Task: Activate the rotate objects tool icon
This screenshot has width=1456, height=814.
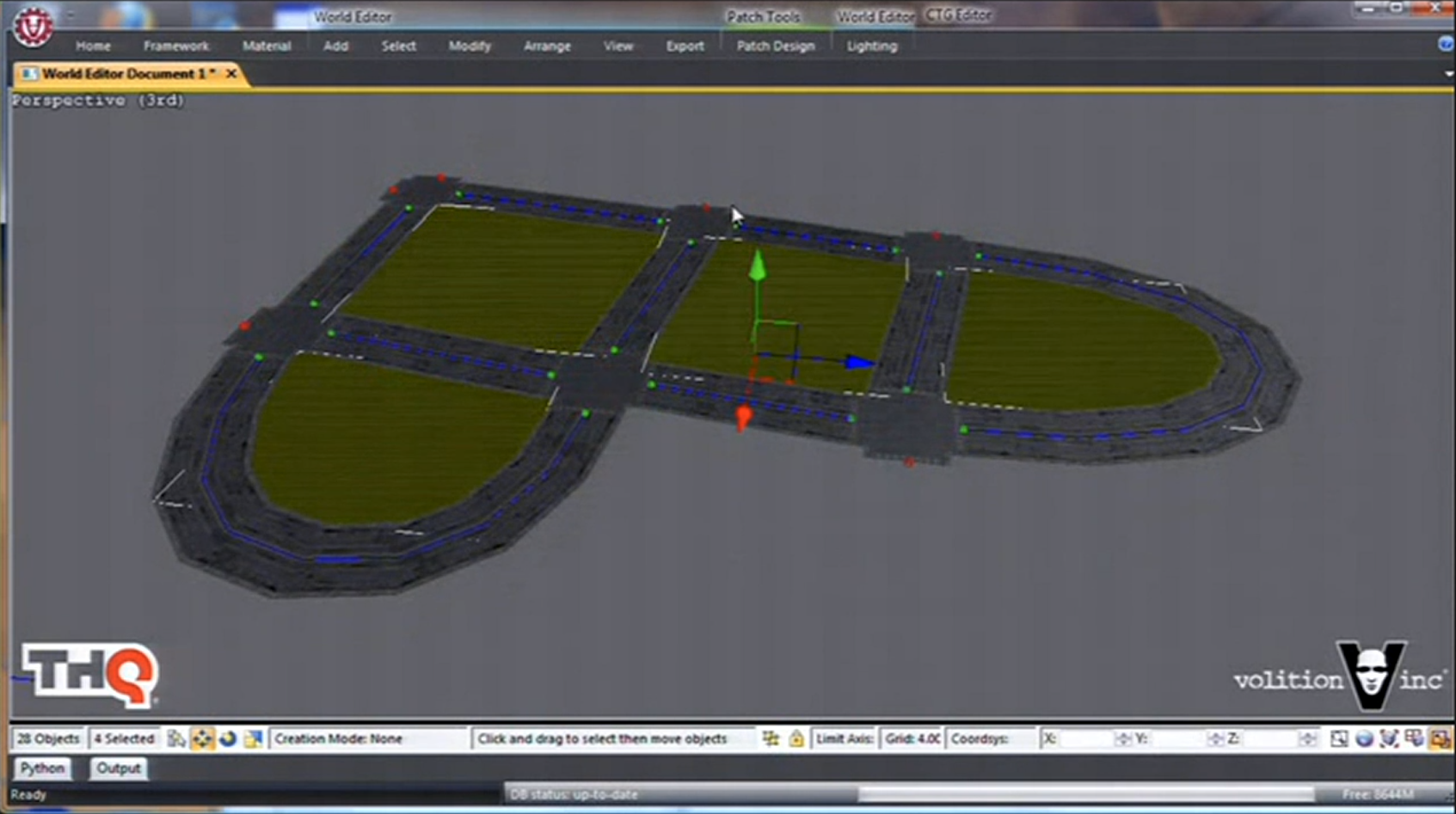Action: (x=227, y=738)
